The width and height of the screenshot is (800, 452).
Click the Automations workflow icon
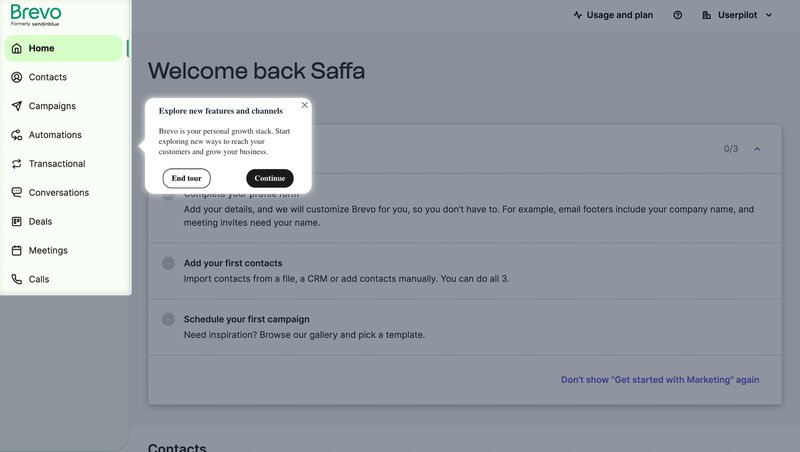click(17, 135)
